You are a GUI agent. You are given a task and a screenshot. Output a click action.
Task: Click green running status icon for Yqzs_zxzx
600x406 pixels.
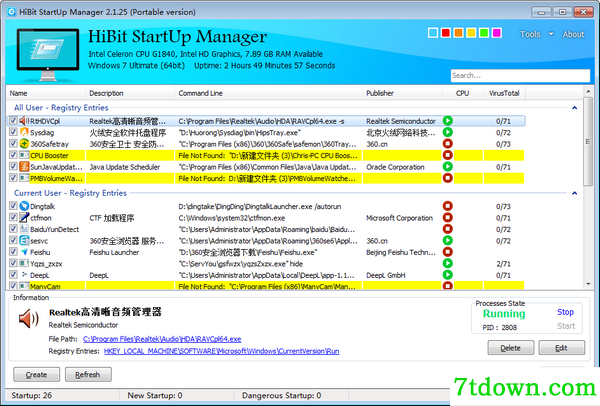click(x=448, y=264)
